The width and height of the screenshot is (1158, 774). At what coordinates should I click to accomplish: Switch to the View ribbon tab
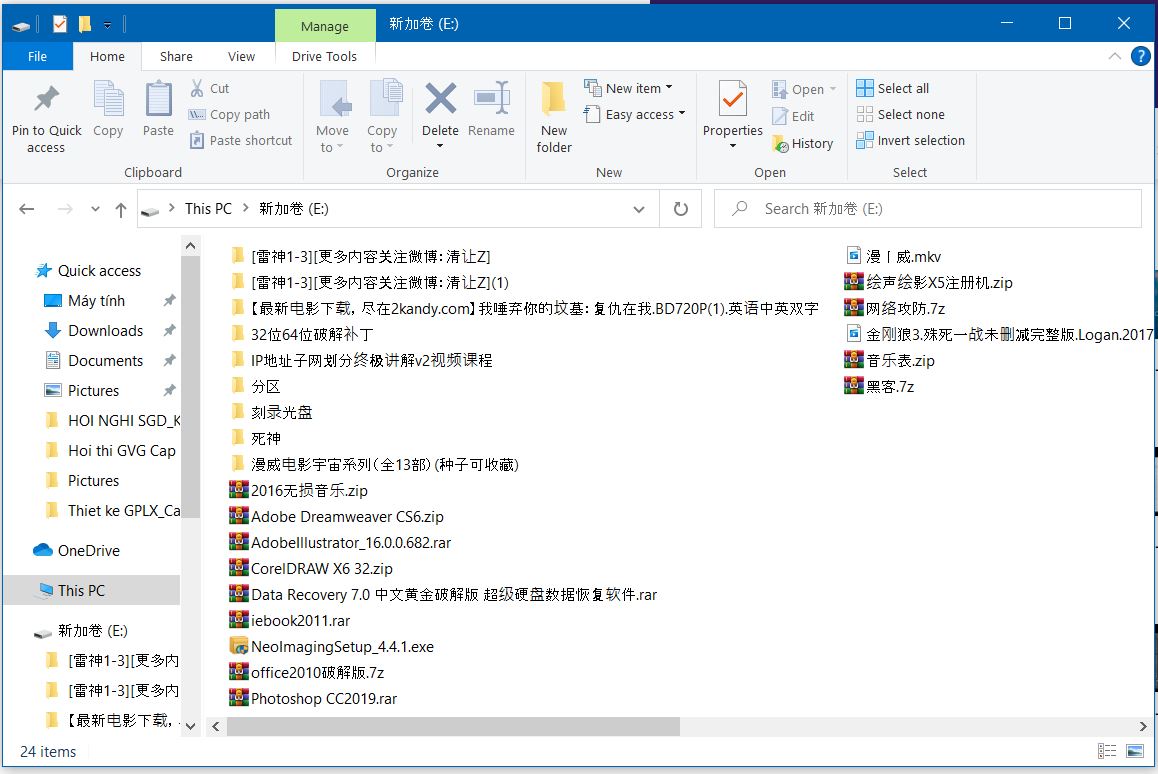[x=241, y=56]
